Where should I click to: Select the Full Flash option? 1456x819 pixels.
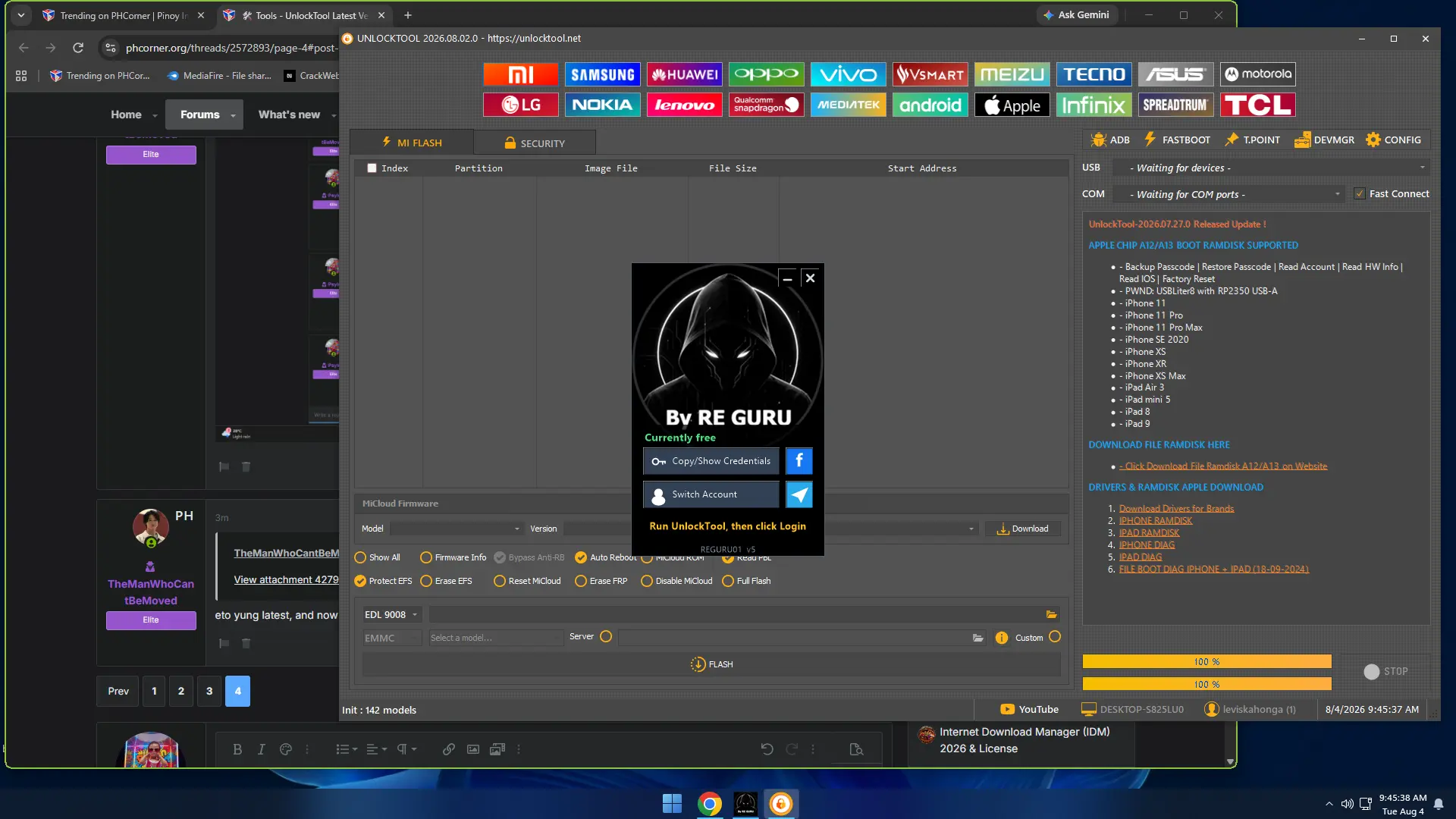[x=728, y=581]
